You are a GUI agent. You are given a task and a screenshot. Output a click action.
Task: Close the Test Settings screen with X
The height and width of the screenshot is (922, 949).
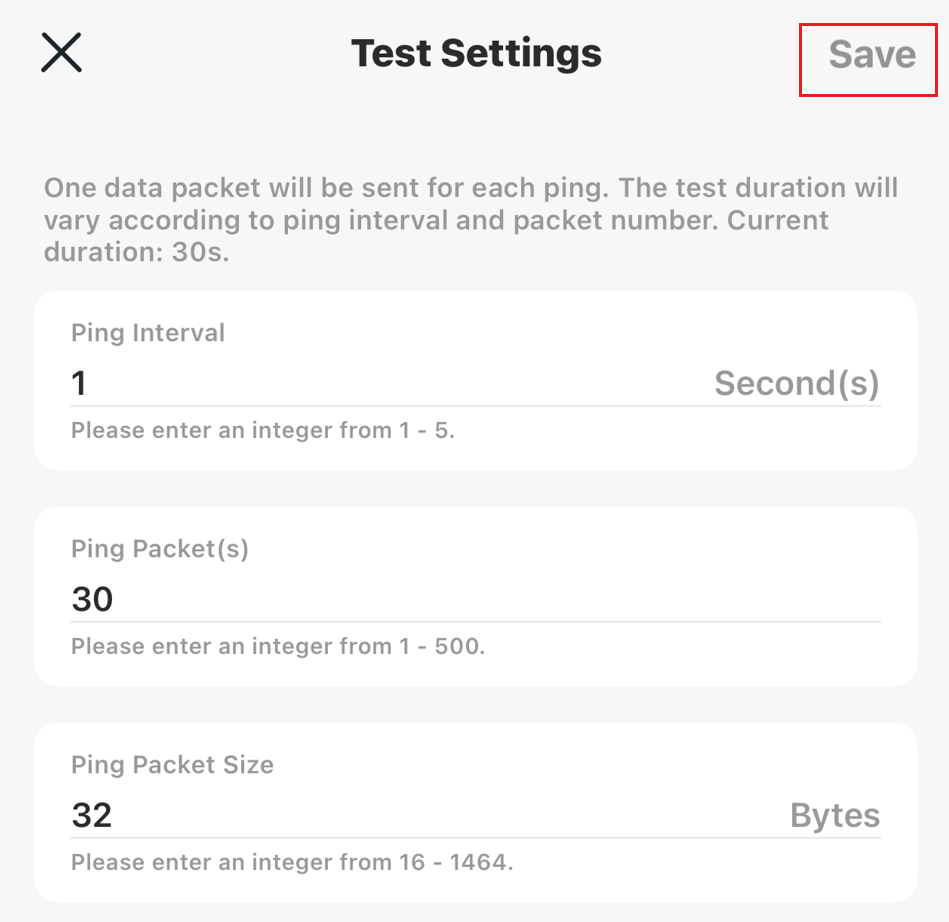coord(61,53)
